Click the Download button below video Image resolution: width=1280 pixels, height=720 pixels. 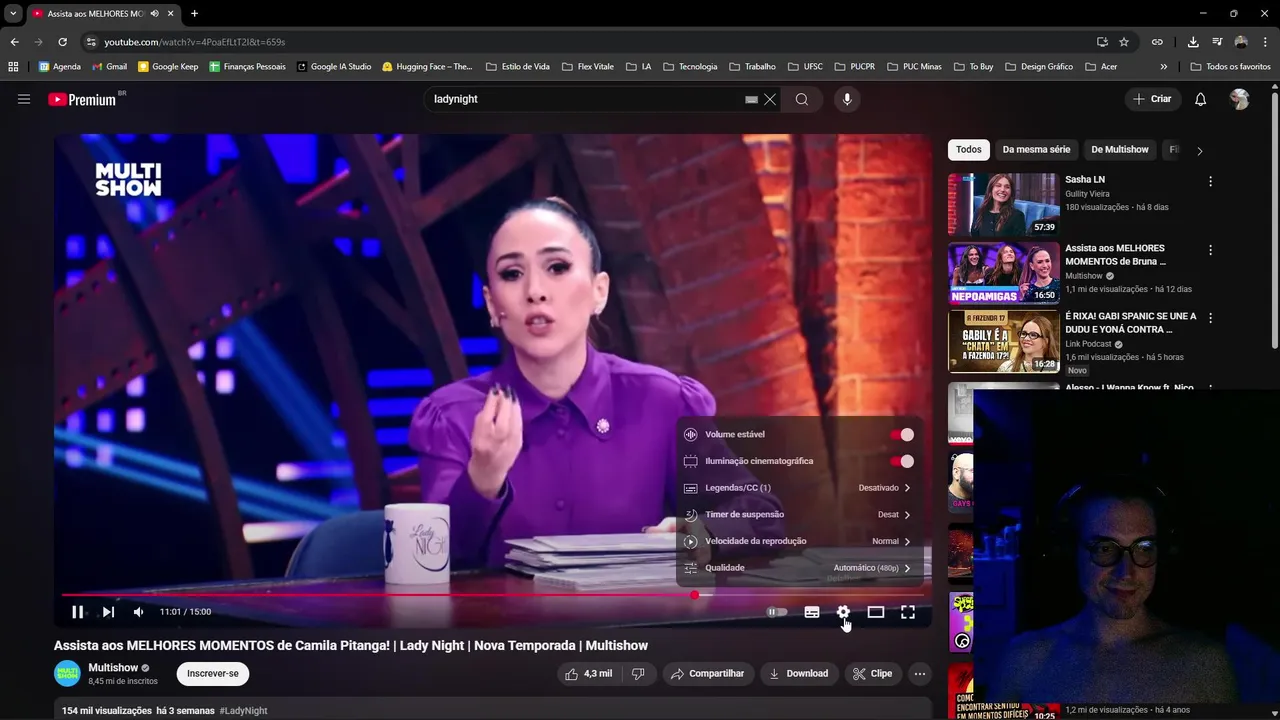pos(798,674)
